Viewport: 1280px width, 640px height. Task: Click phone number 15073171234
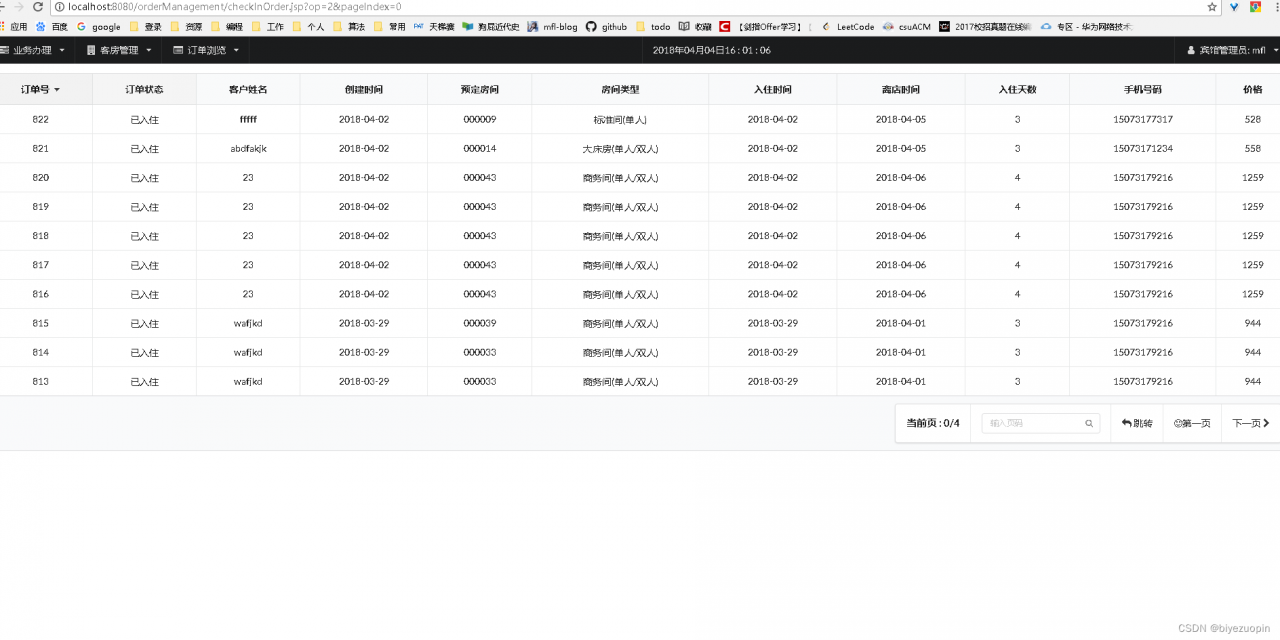1143,148
